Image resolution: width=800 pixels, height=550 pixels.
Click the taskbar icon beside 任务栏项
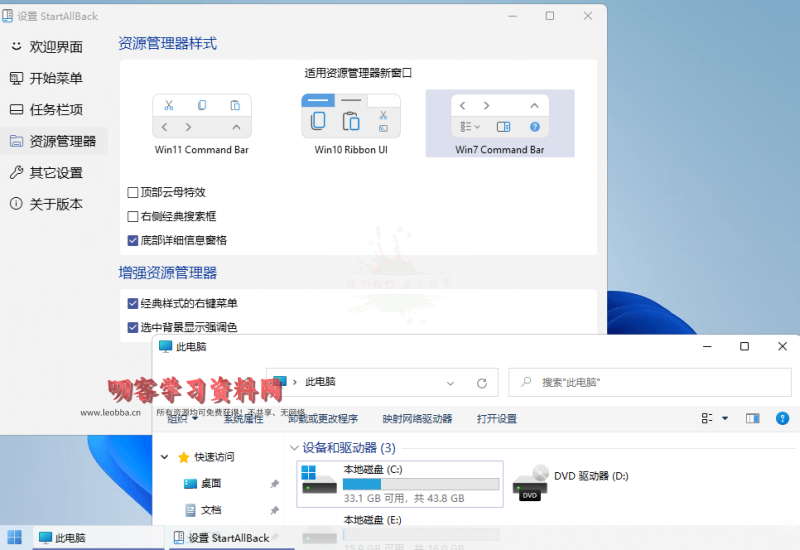(x=16, y=109)
